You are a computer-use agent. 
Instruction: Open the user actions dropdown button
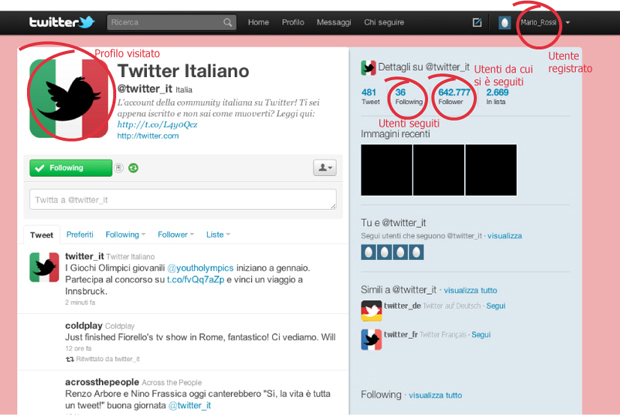325,168
